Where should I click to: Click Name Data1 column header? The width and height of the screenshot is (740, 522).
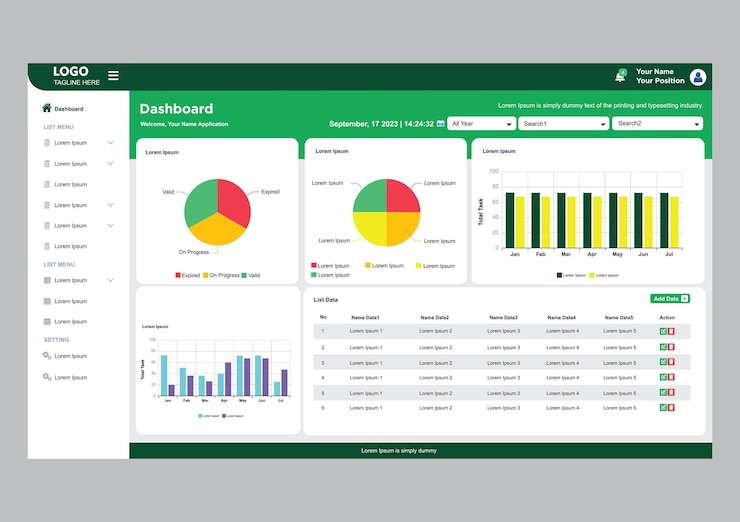click(x=365, y=318)
